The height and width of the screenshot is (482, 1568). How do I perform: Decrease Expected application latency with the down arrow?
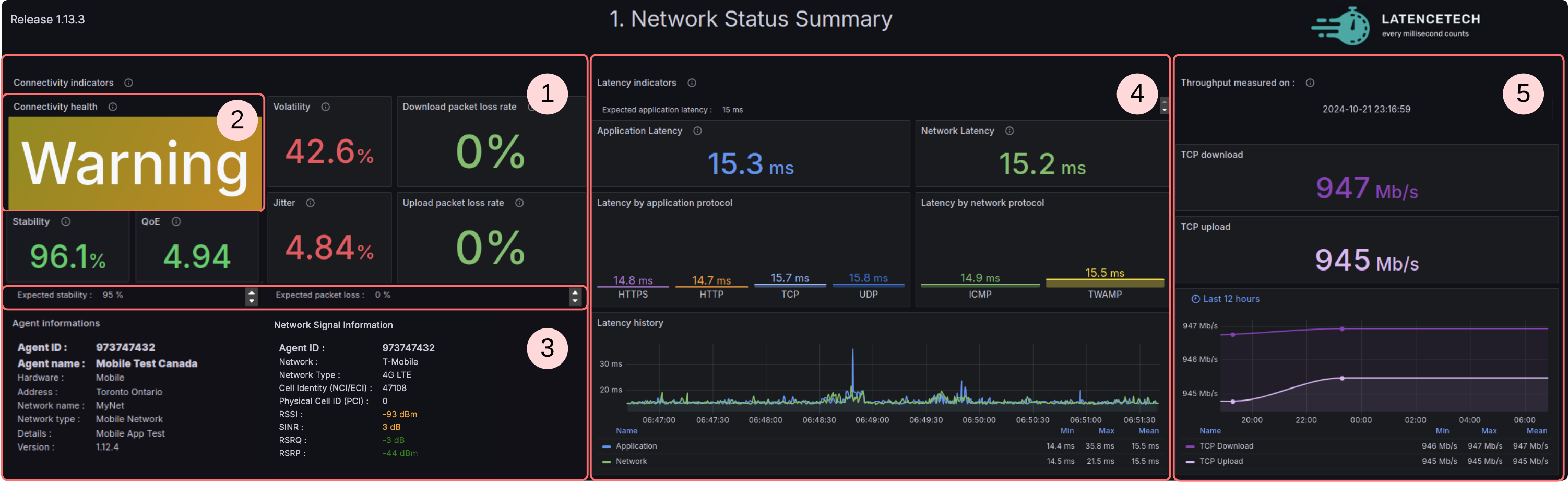click(1164, 110)
